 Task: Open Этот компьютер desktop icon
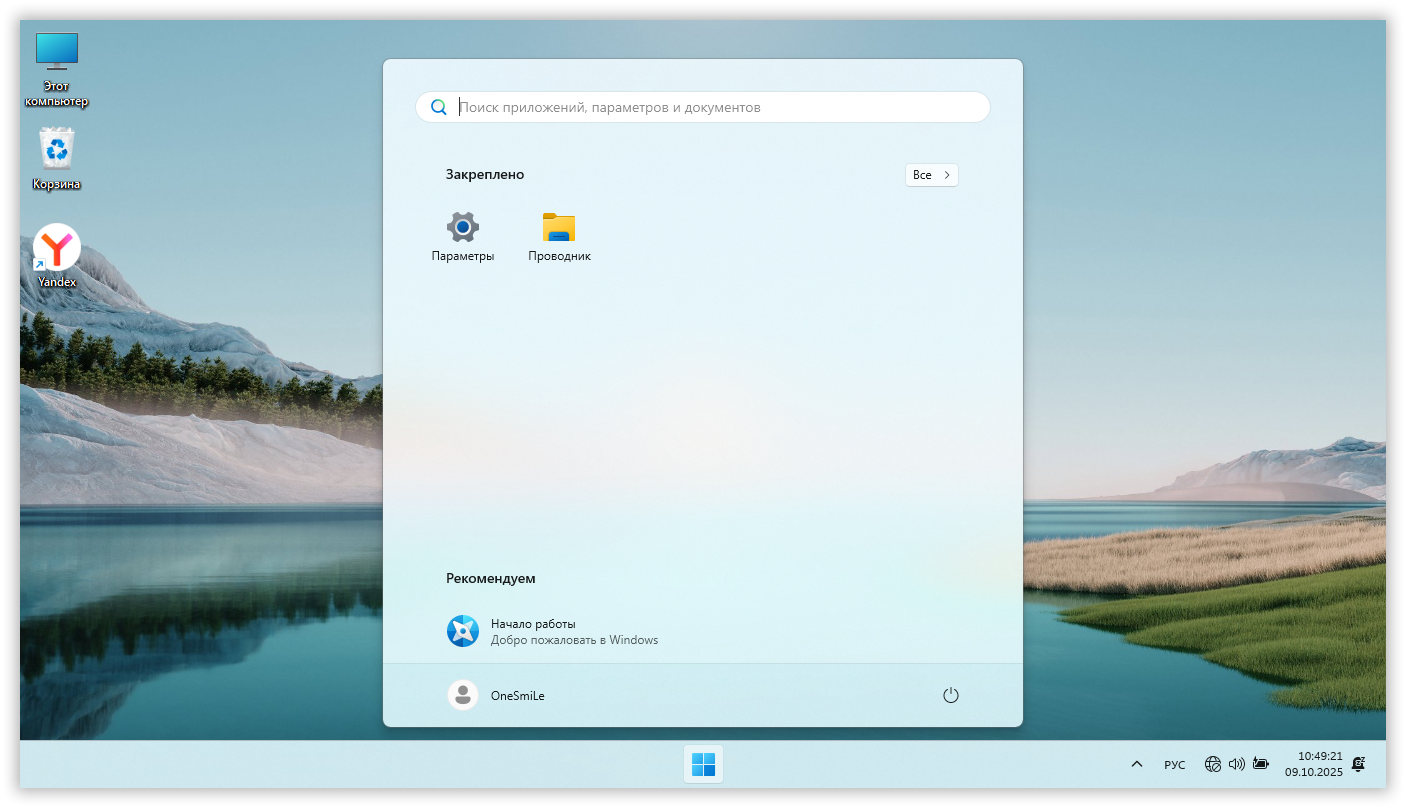57,69
